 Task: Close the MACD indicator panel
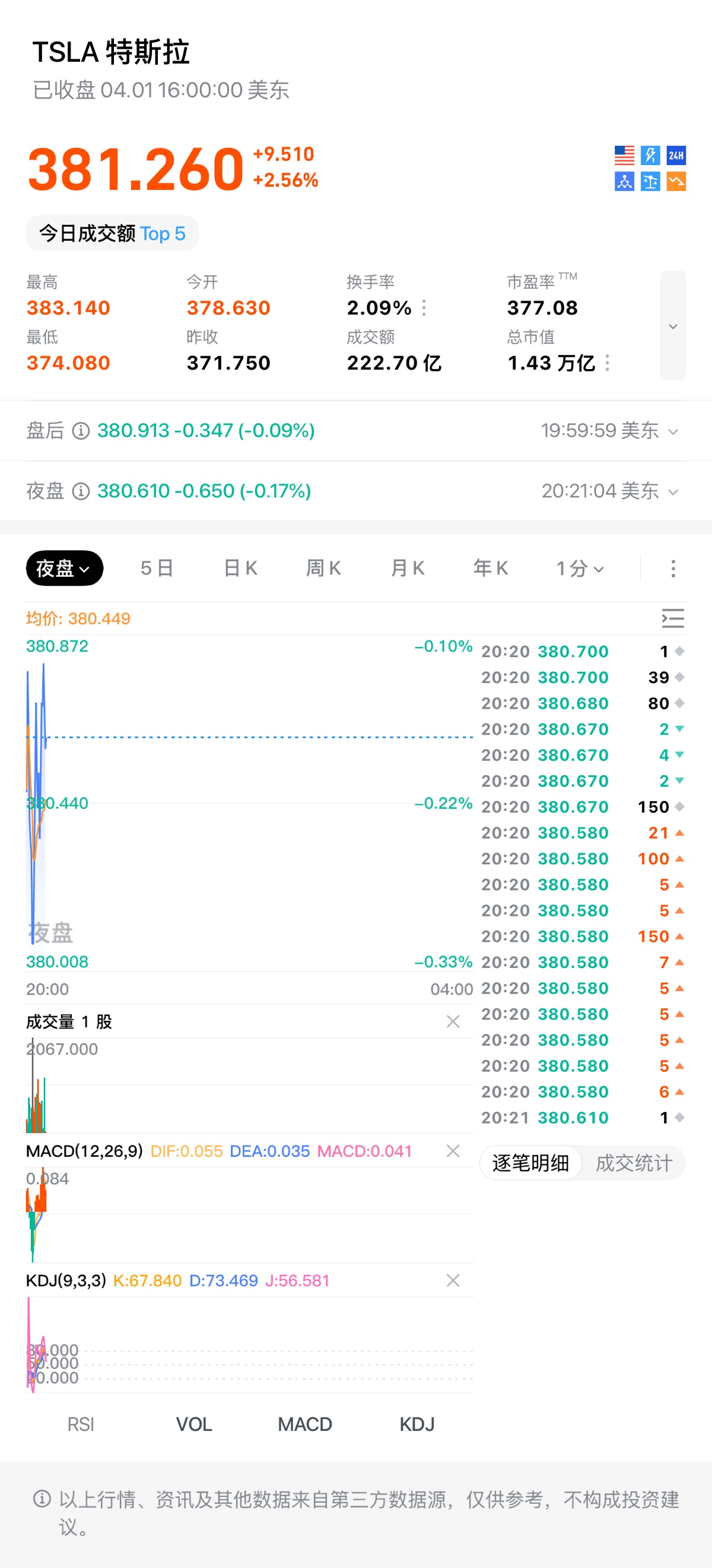click(x=453, y=1151)
